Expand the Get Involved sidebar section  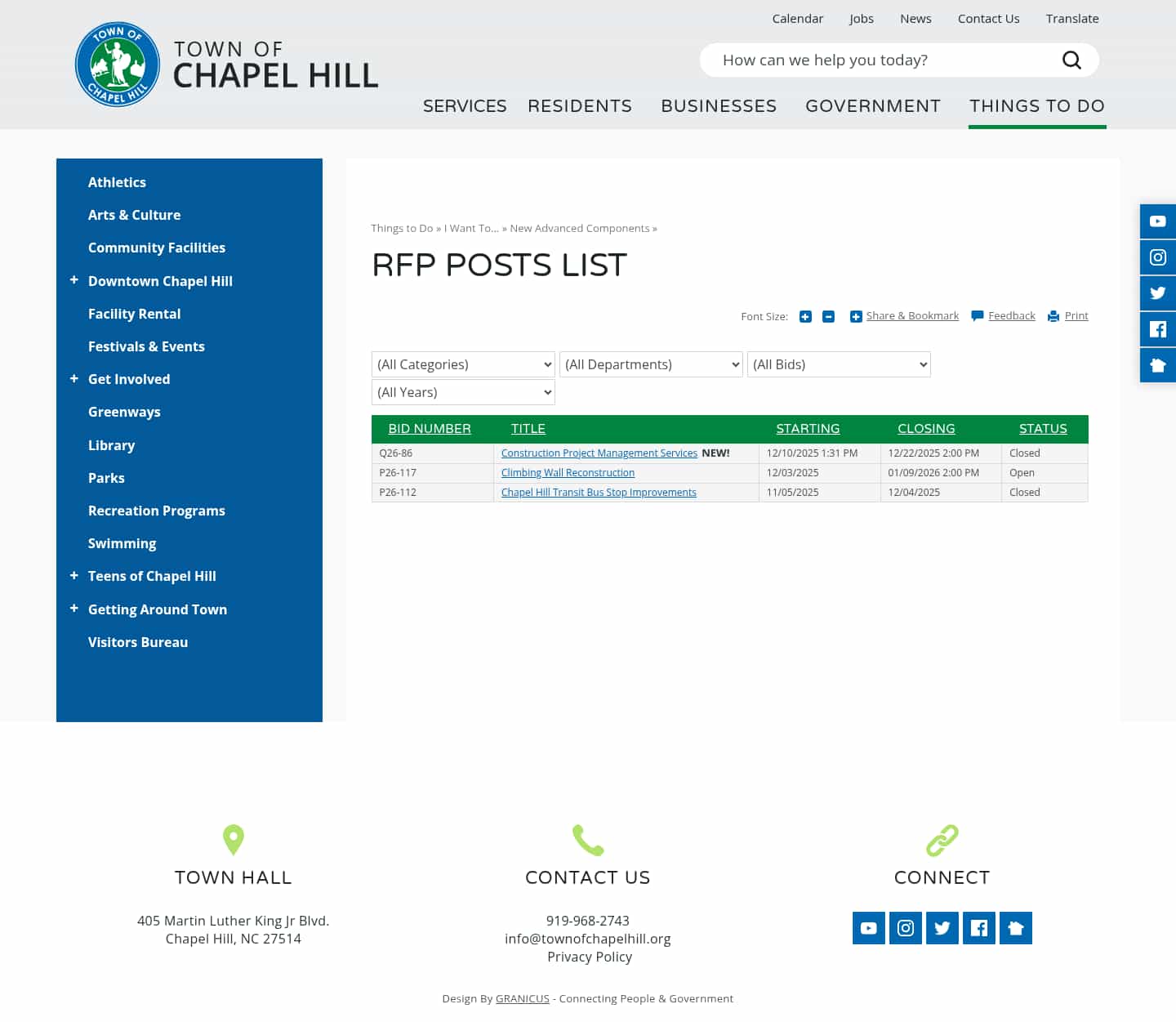pyautogui.click(x=74, y=379)
